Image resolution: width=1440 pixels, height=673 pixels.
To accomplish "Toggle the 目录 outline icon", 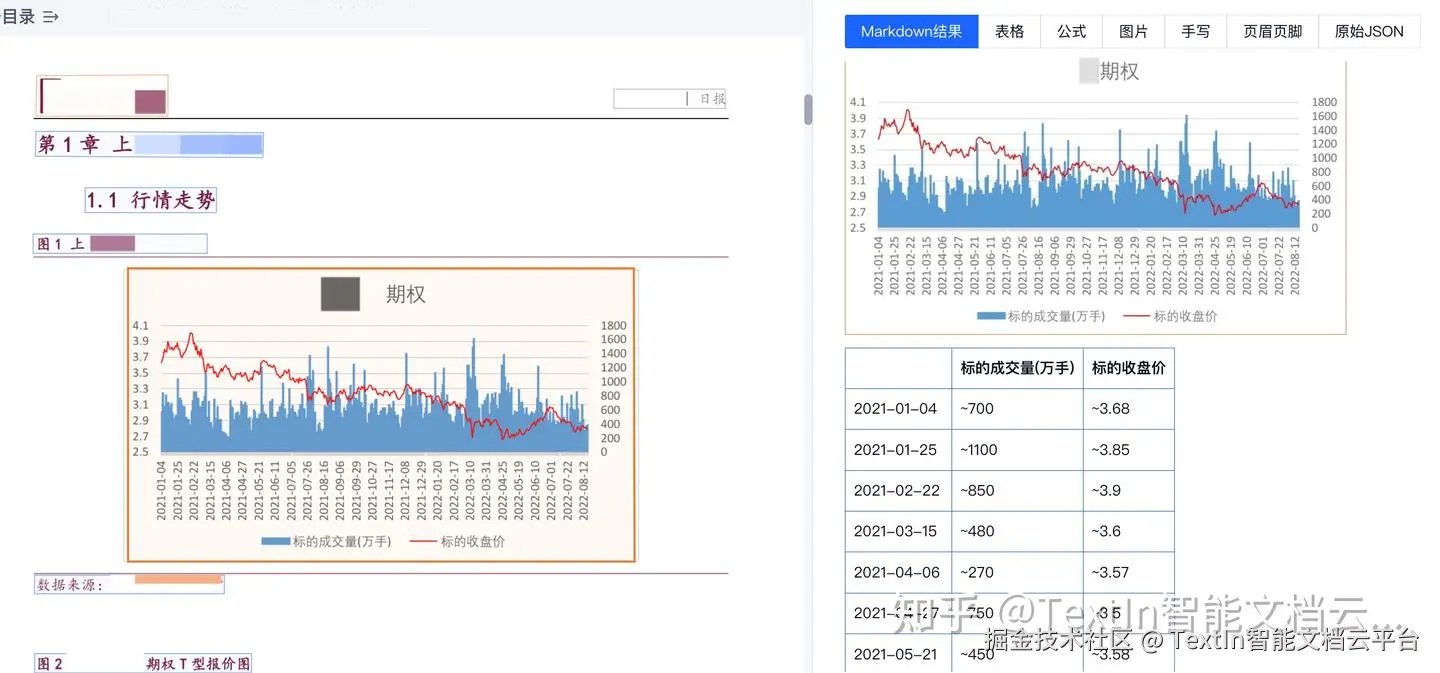I will coord(51,17).
